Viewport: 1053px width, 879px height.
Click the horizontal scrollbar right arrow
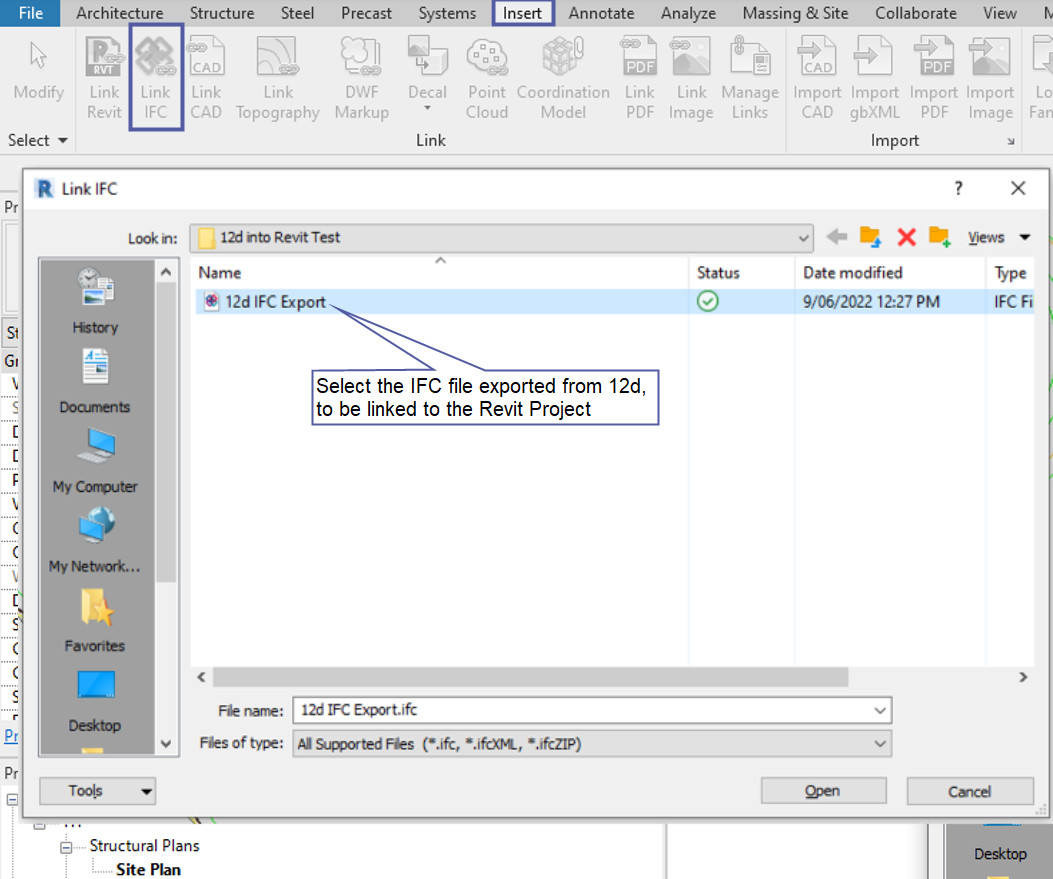1023,677
